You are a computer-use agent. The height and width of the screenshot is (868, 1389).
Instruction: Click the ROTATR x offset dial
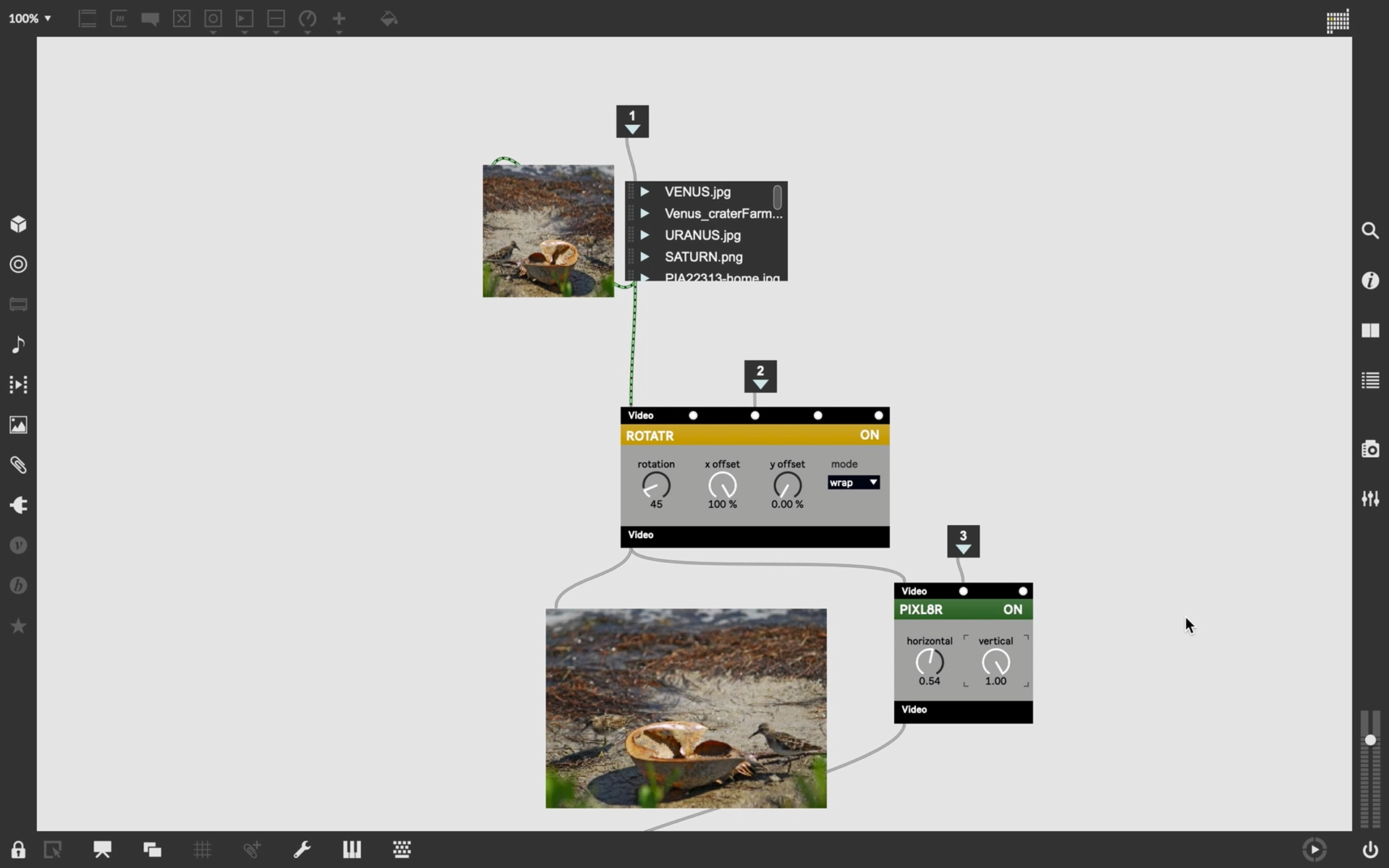pyautogui.click(x=722, y=485)
